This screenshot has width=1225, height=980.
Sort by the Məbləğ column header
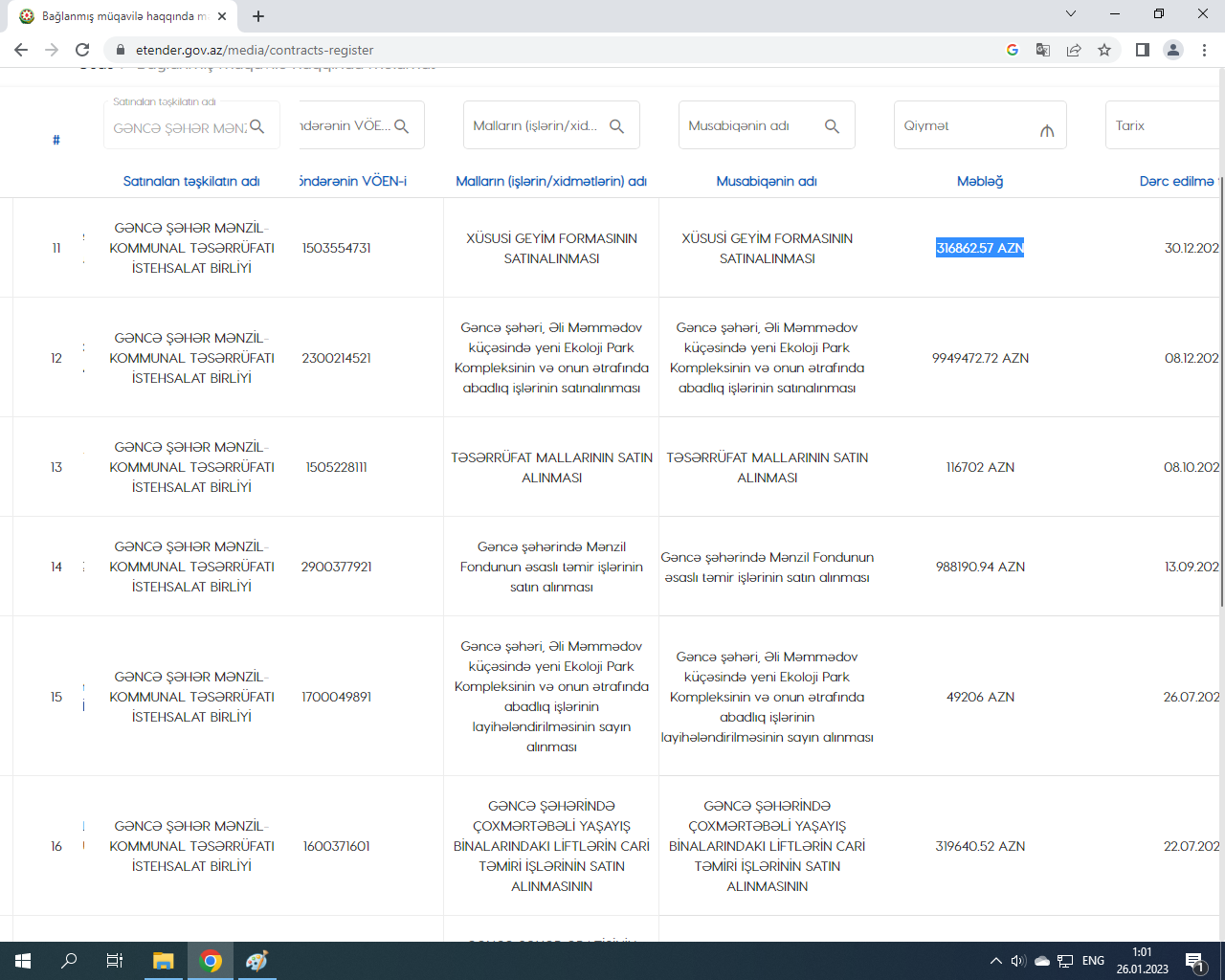coord(980,181)
